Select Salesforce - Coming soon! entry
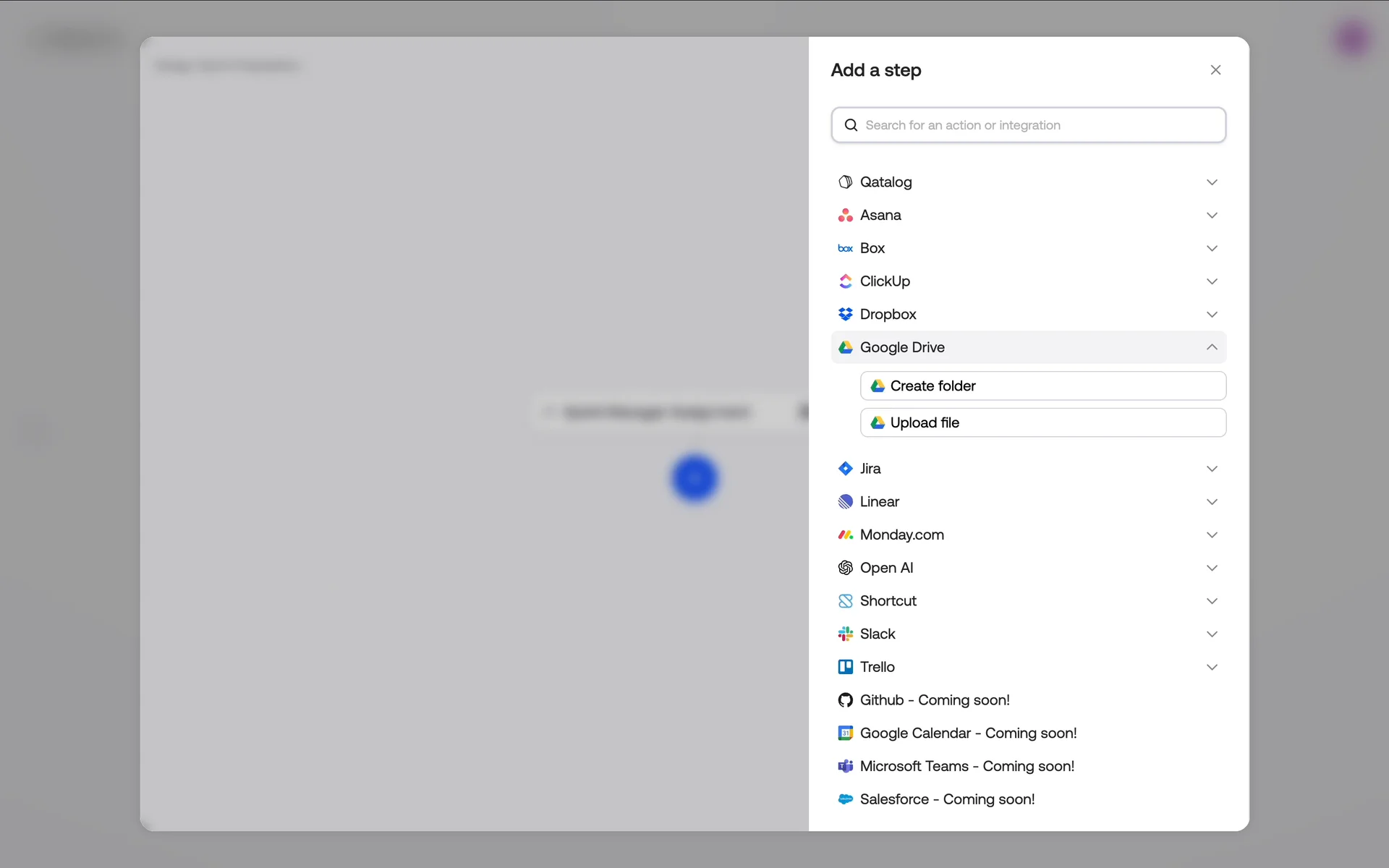The height and width of the screenshot is (868, 1389). pos(946,799)
